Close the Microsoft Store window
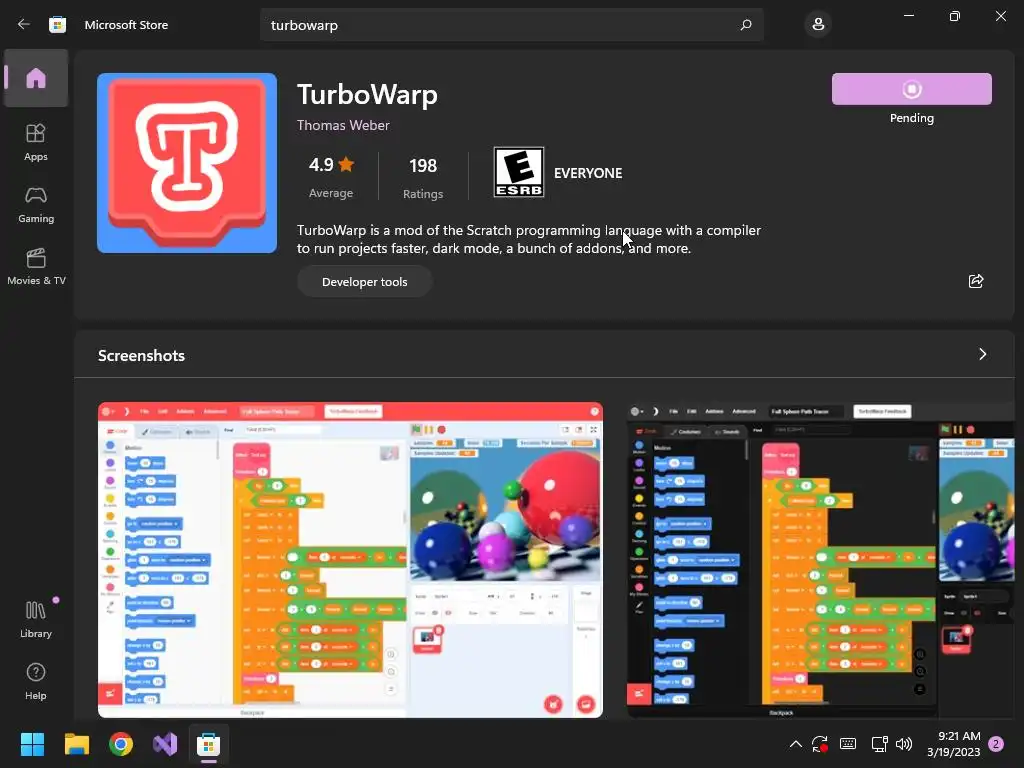Screen dimensions: 1024x768 [1000, 16]
